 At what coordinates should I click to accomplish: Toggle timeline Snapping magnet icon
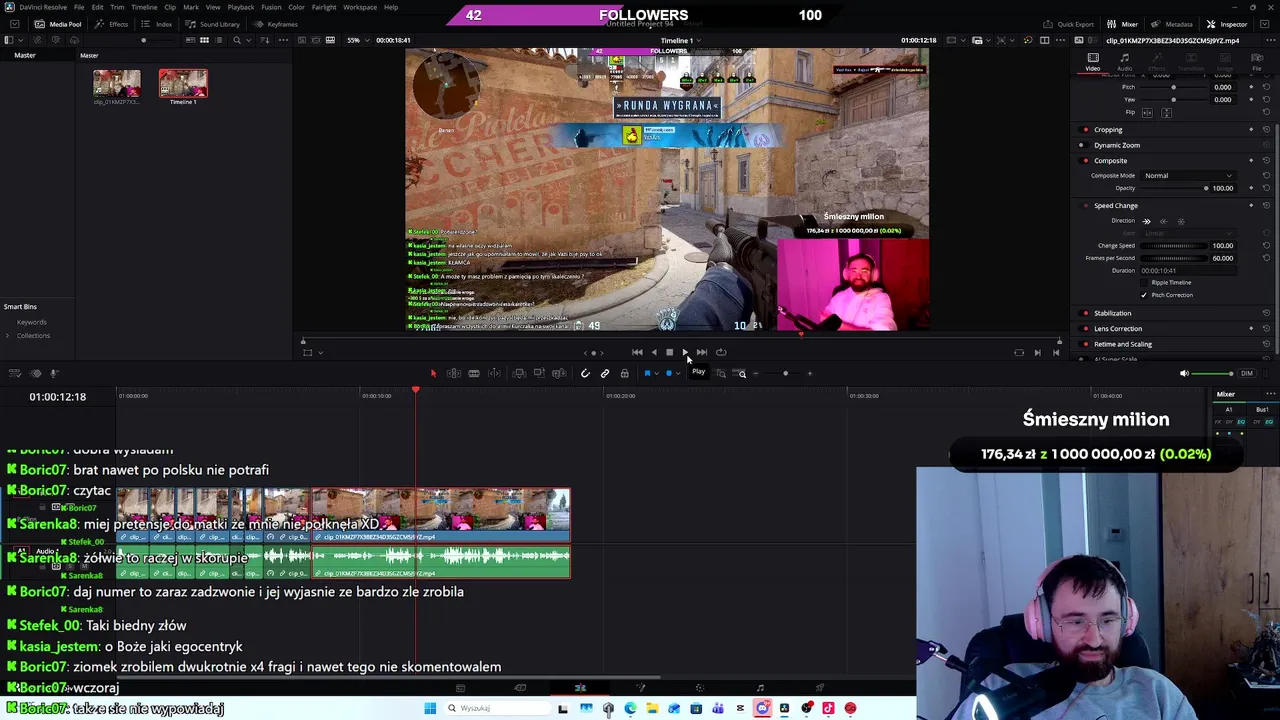pyautogui.click(x=585, y=373)
